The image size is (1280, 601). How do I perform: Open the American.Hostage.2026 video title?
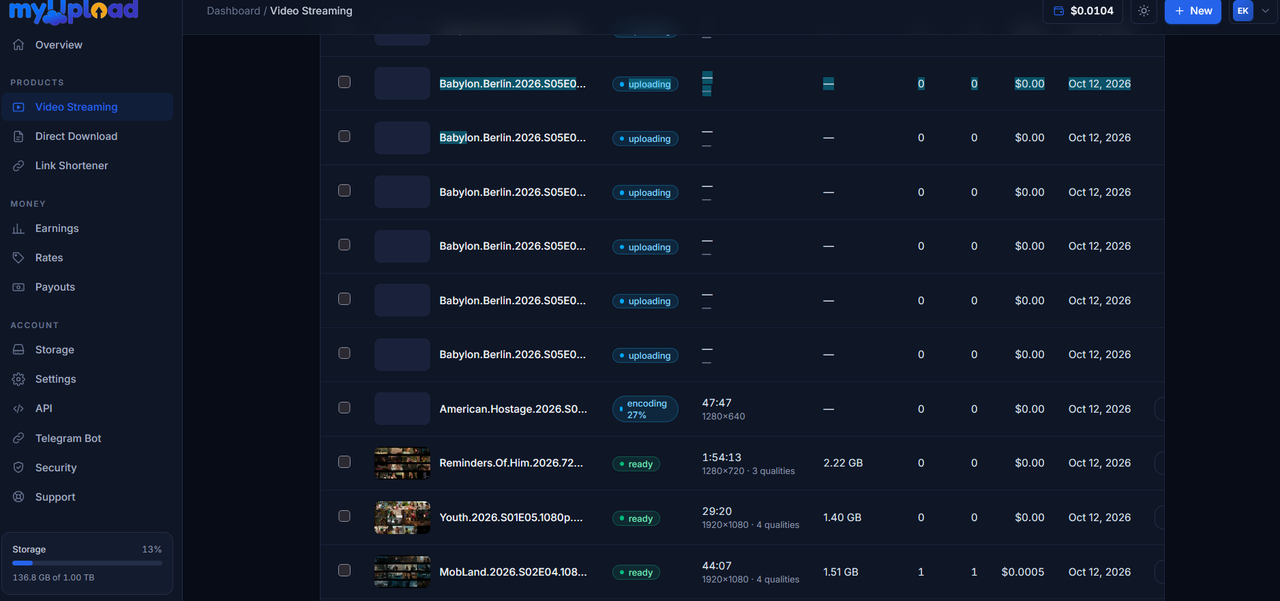point(513,409)
